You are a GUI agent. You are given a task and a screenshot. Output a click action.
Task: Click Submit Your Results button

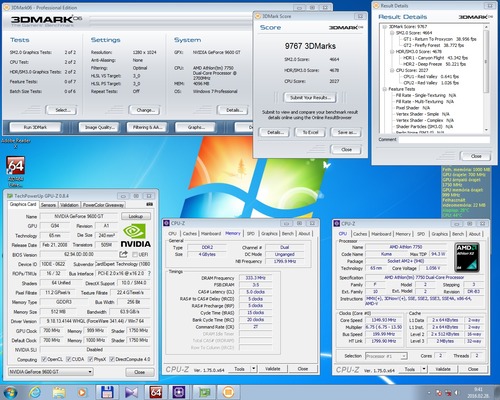click(310, 98)
